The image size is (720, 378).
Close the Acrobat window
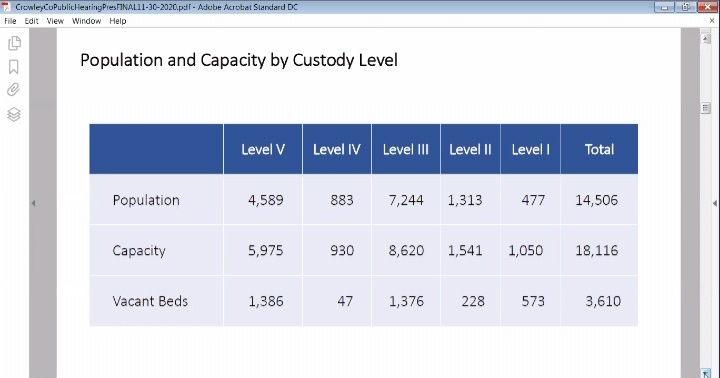click(707, 7)
